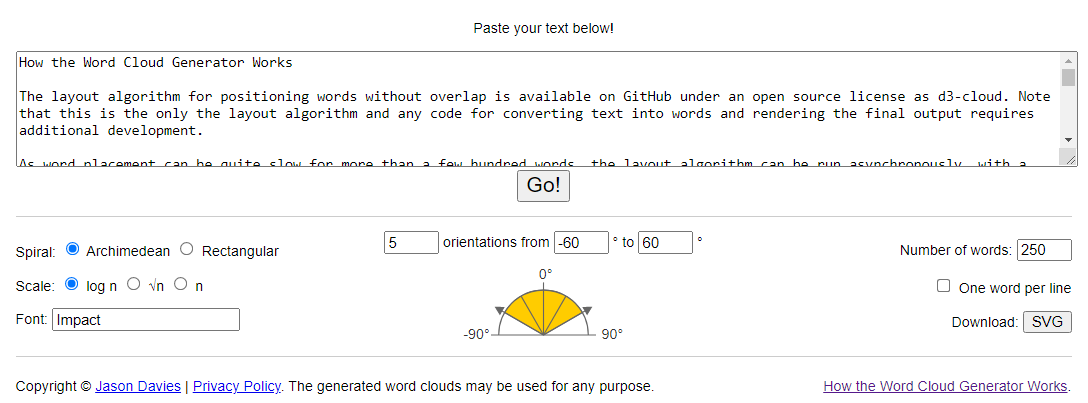The image size is (1088, 403).
Task: Choose the log n scale
Action: [72, 284]
